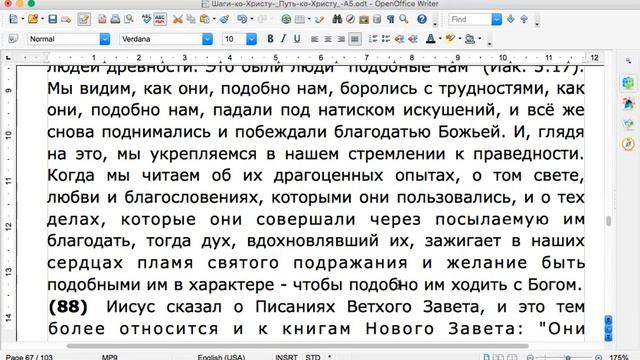Image resolution: width=640 pixels, height=360 pixels.
Task: Print the file directly
Action: click(116, 19)
